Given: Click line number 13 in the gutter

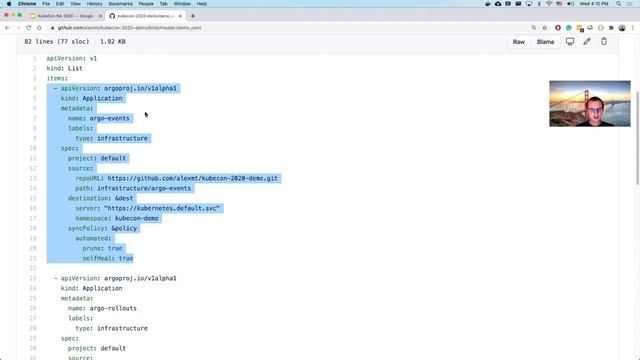Looking at the screenshot, I should pyautogui.click(x=33, y=178).
